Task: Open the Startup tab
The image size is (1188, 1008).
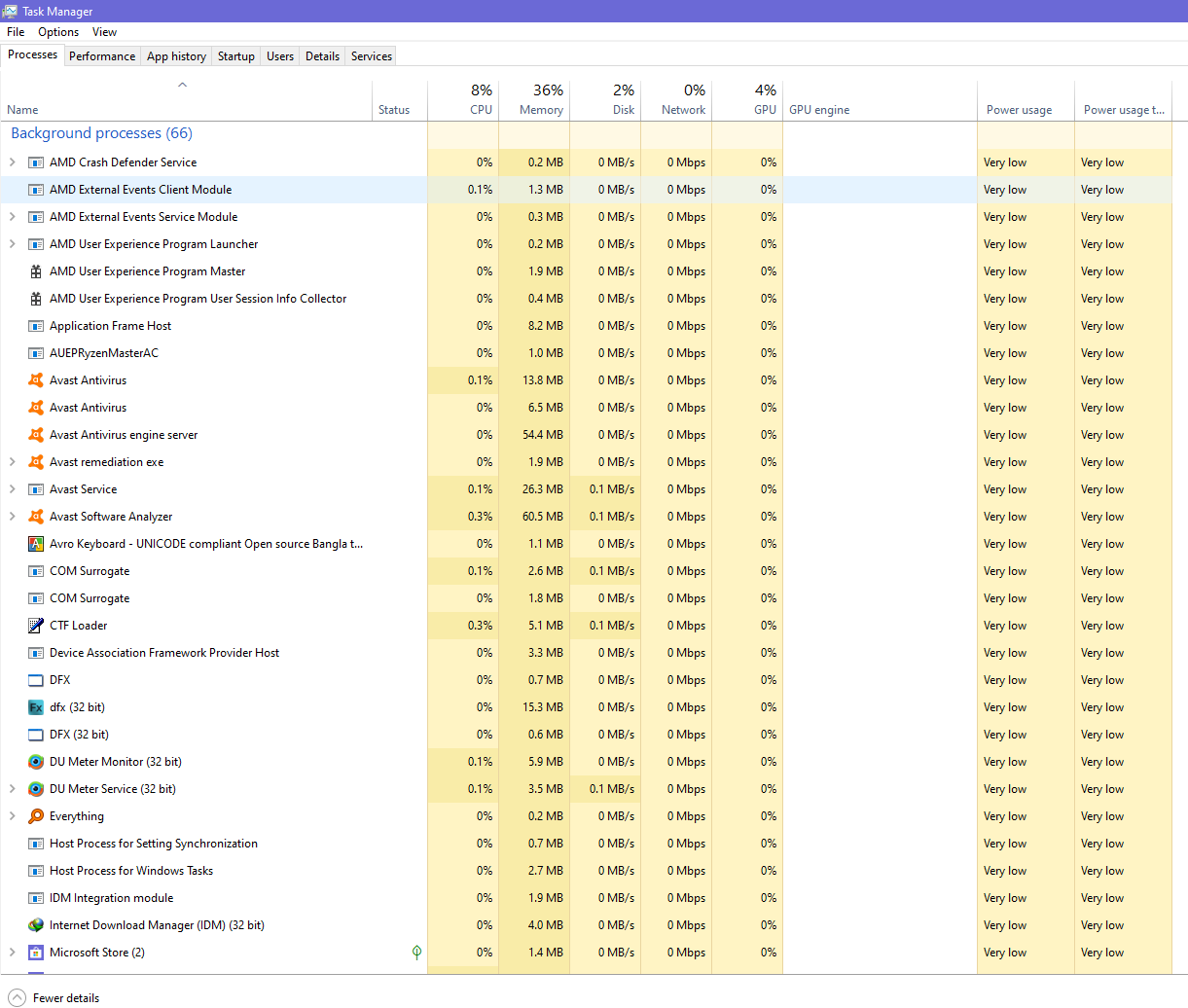Action: [x=235, y=56]
